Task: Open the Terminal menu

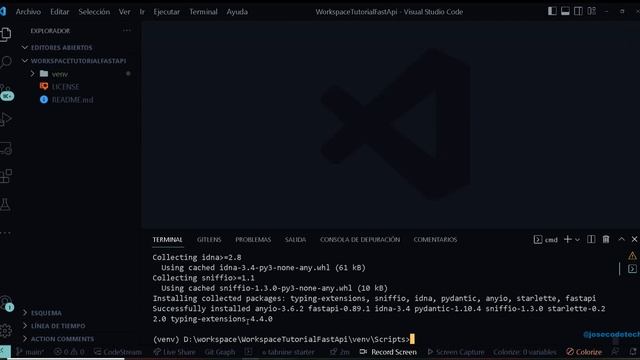Action: [x=203, y=12]
